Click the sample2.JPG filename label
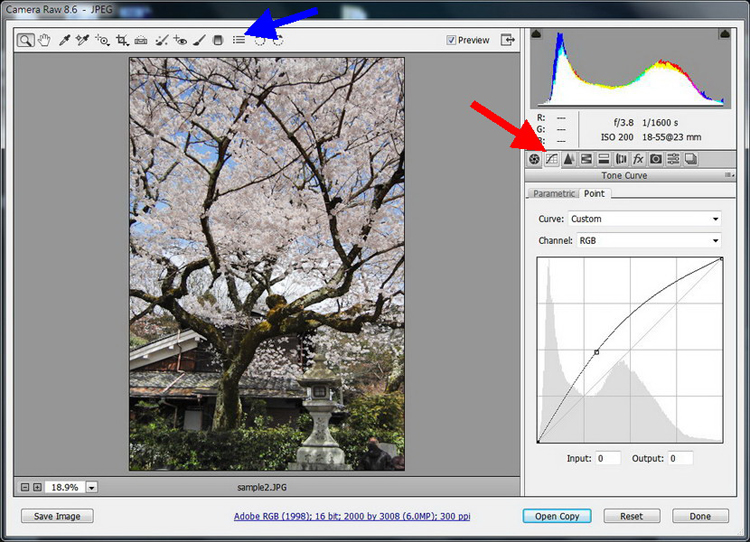Viewport: 750px width, 542px height. point(262,487)
